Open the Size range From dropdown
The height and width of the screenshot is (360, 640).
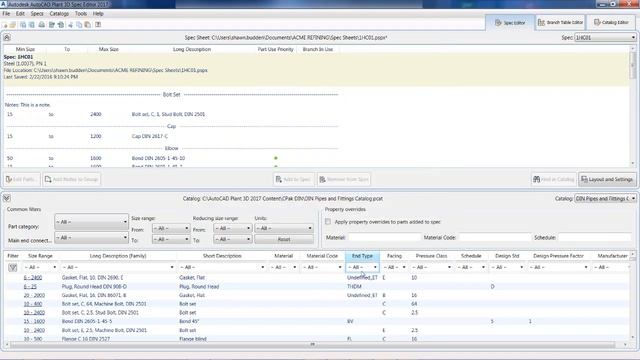click(x=171, y=228)
